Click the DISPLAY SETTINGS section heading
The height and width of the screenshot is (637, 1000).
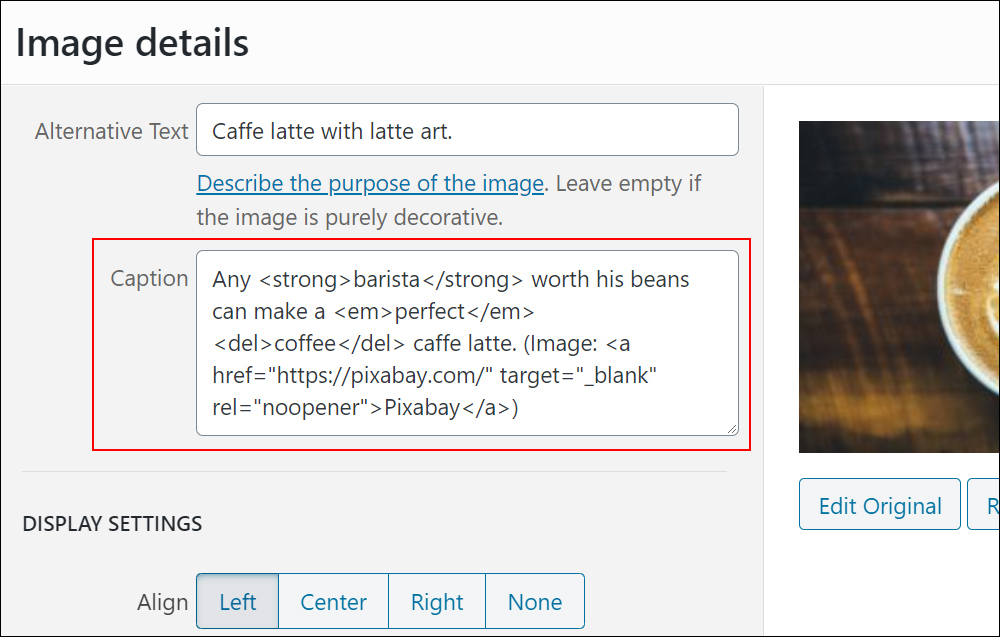(x=112, y=524)
